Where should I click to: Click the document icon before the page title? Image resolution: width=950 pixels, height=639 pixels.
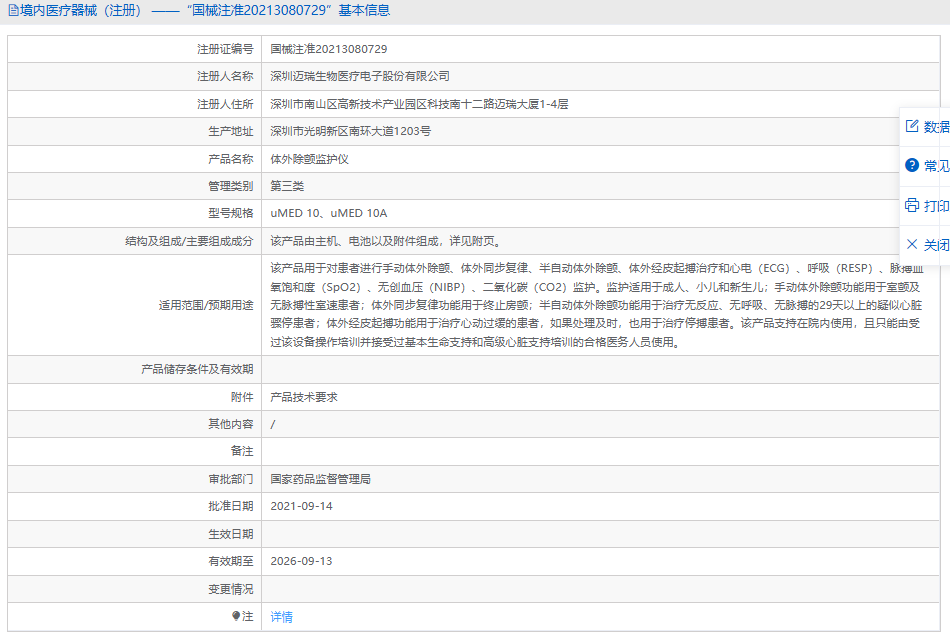click(x=13, y=11)
